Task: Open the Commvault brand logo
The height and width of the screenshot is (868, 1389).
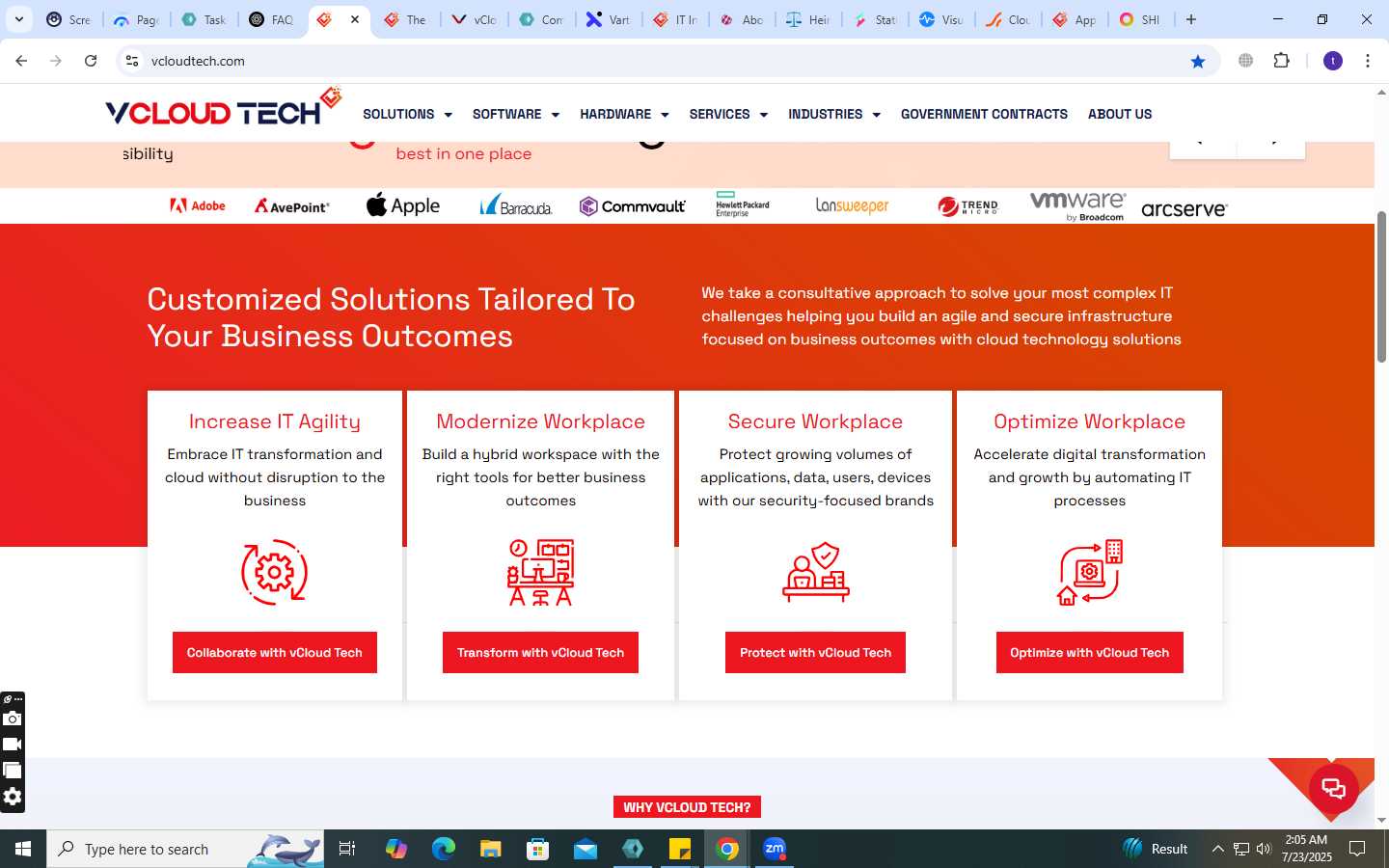Action: point(633,205)
